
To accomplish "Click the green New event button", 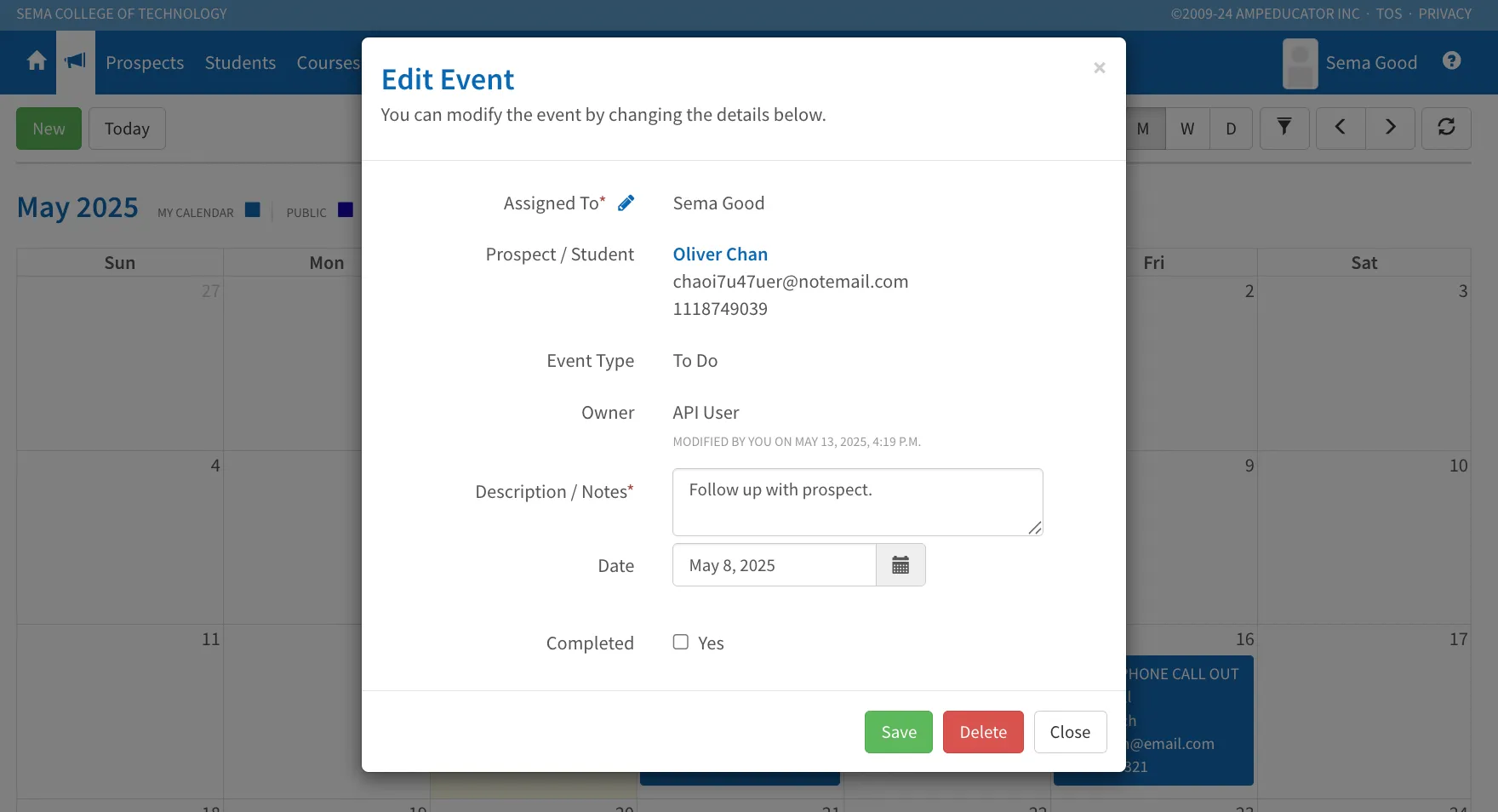I will (49, 129).
